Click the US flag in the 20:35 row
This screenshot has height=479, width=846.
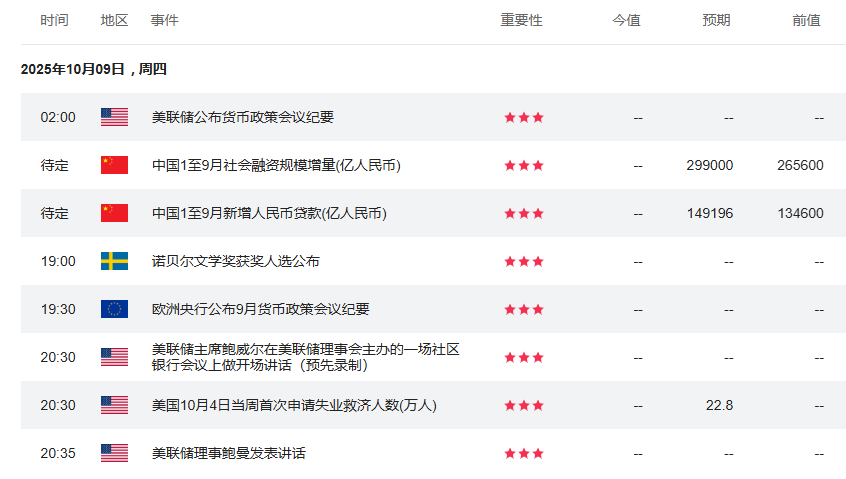pyautogui.click(x=114, y=453)
